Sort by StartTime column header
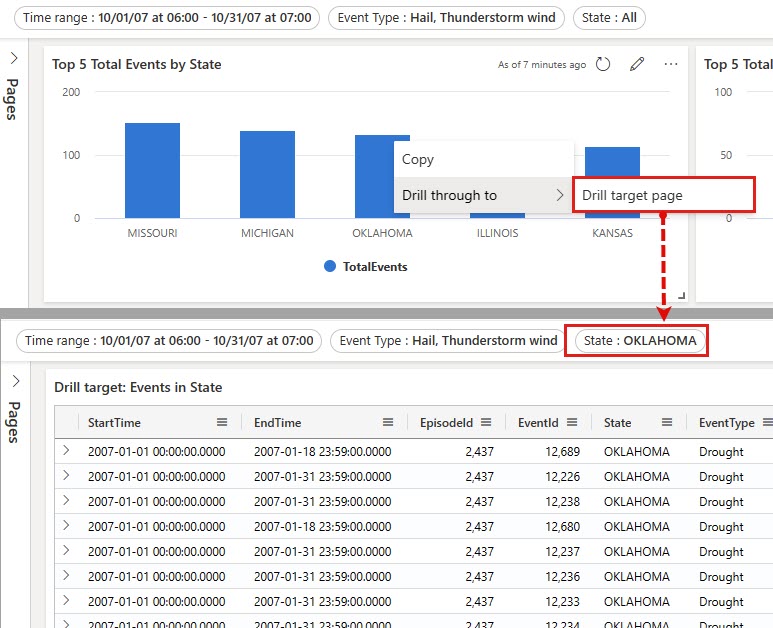The height and width of the screenshot is (628, 773). tap(114, 422)
